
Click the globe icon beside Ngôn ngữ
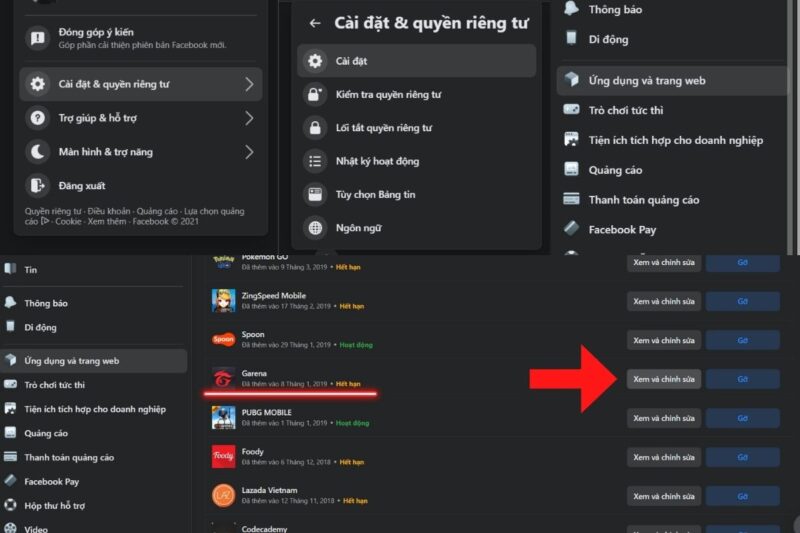[315, 228]
